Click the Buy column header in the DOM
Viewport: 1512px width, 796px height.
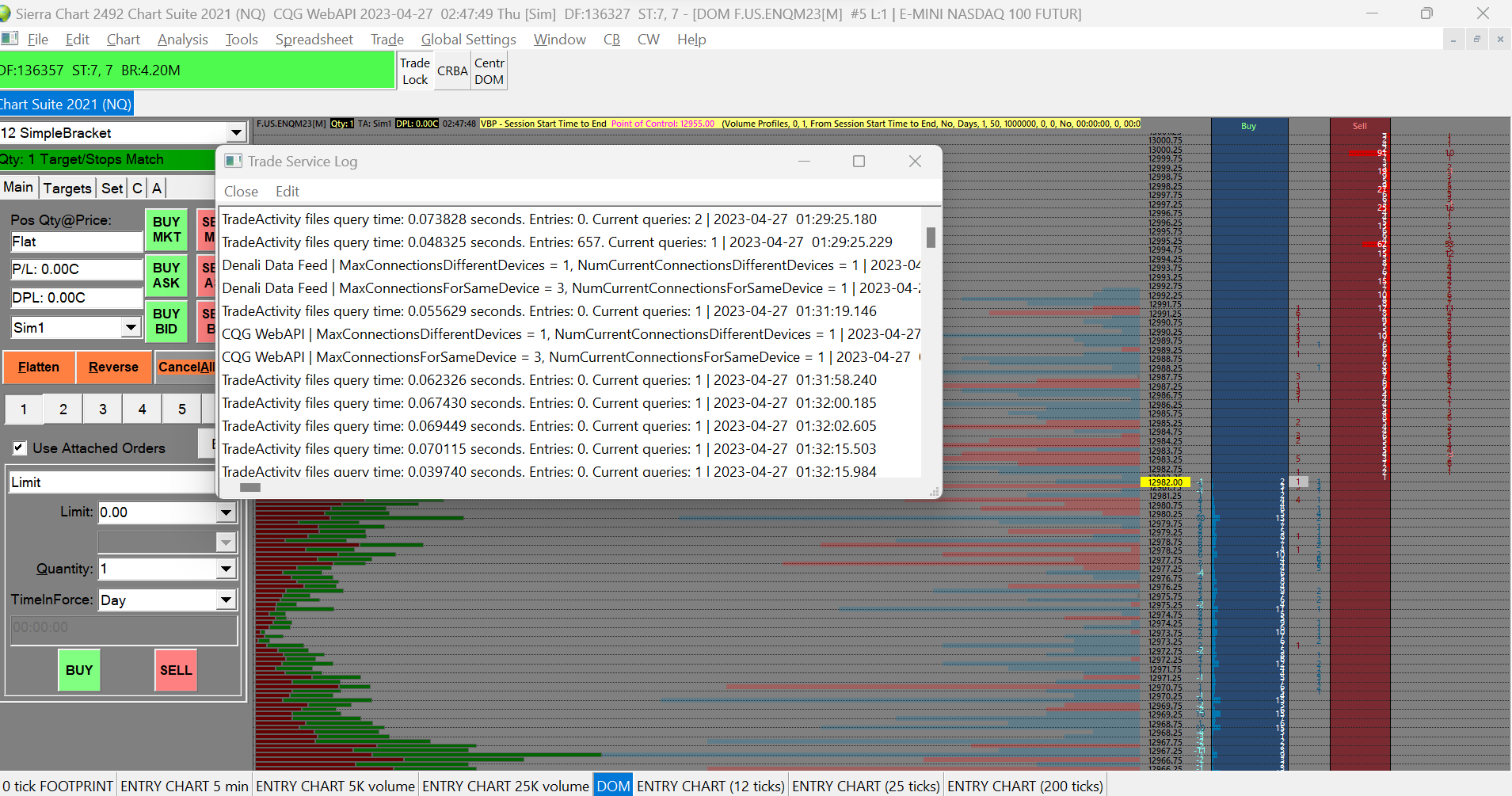(1249, 126)
